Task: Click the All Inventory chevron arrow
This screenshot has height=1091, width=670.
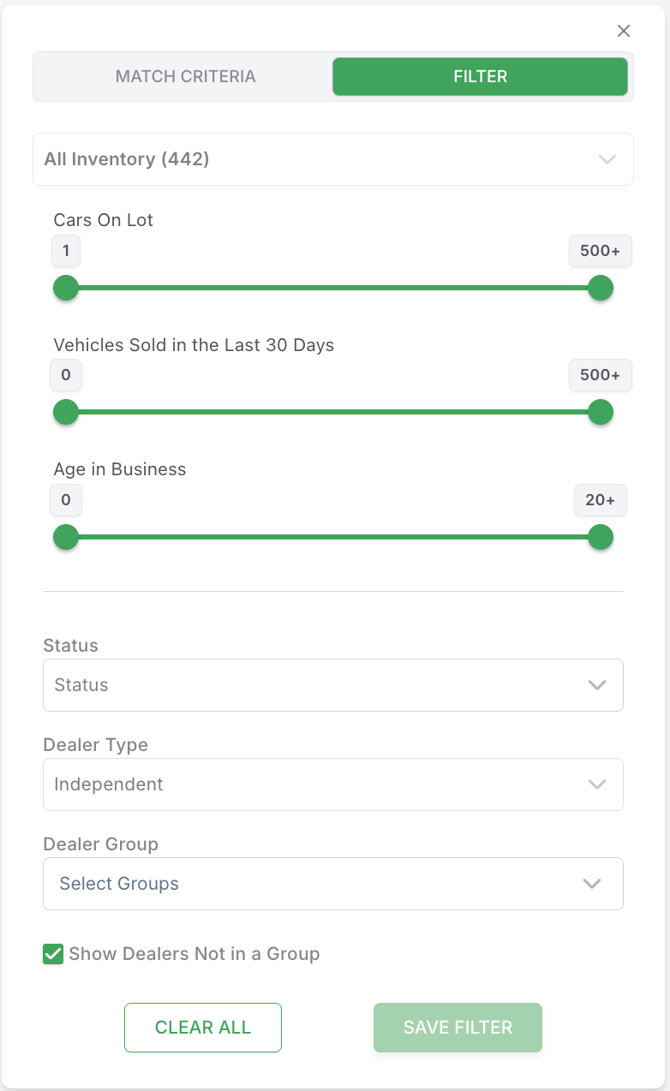Action: (607, 159)
